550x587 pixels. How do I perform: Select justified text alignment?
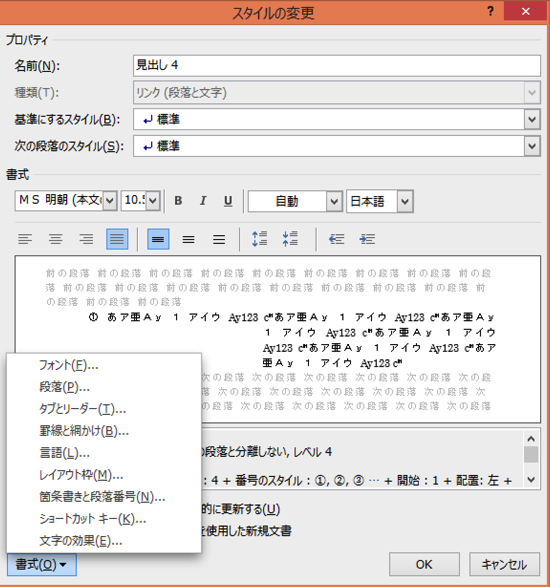[x=117, y=239]
